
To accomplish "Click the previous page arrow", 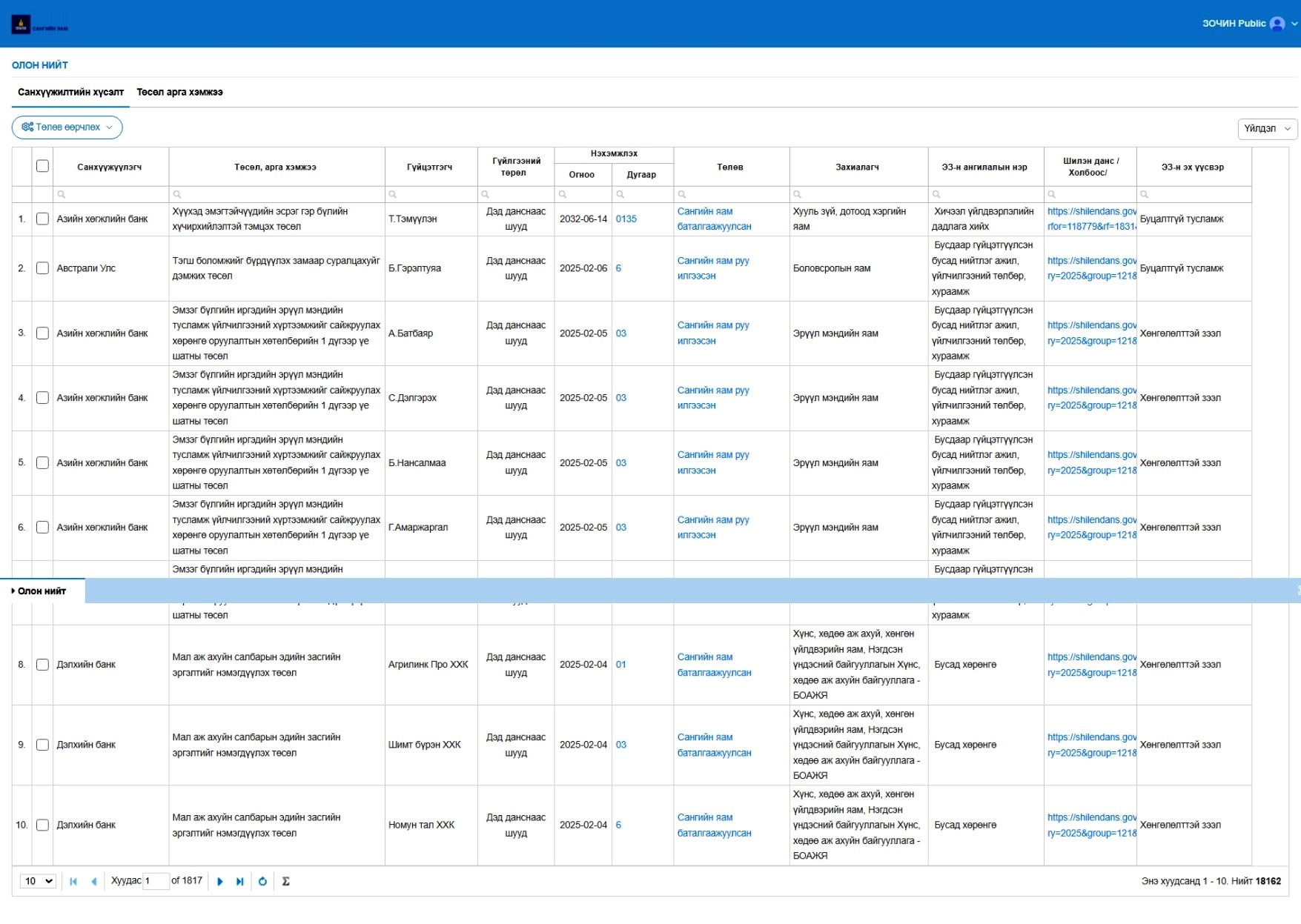I will pyautogui.click(x=94, y=882).
